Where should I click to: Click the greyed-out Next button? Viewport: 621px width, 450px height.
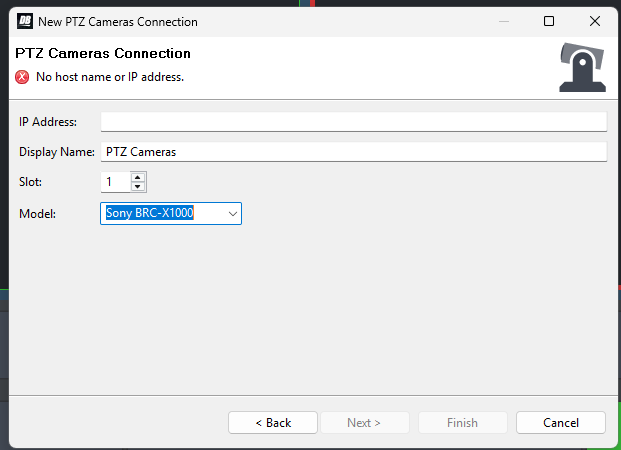[364, 423]
